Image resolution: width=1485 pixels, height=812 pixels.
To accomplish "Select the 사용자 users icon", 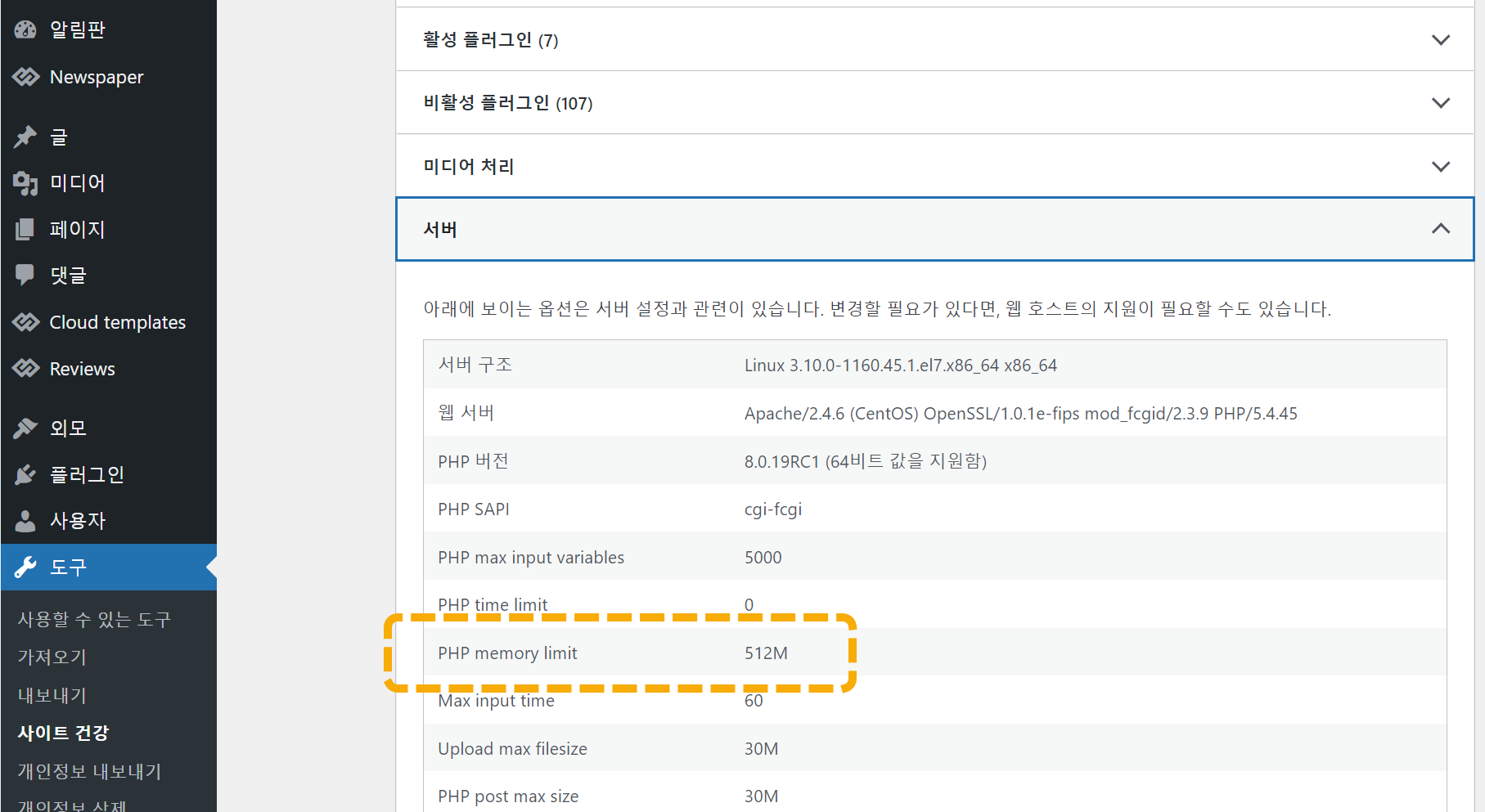I will pos(25,520).
